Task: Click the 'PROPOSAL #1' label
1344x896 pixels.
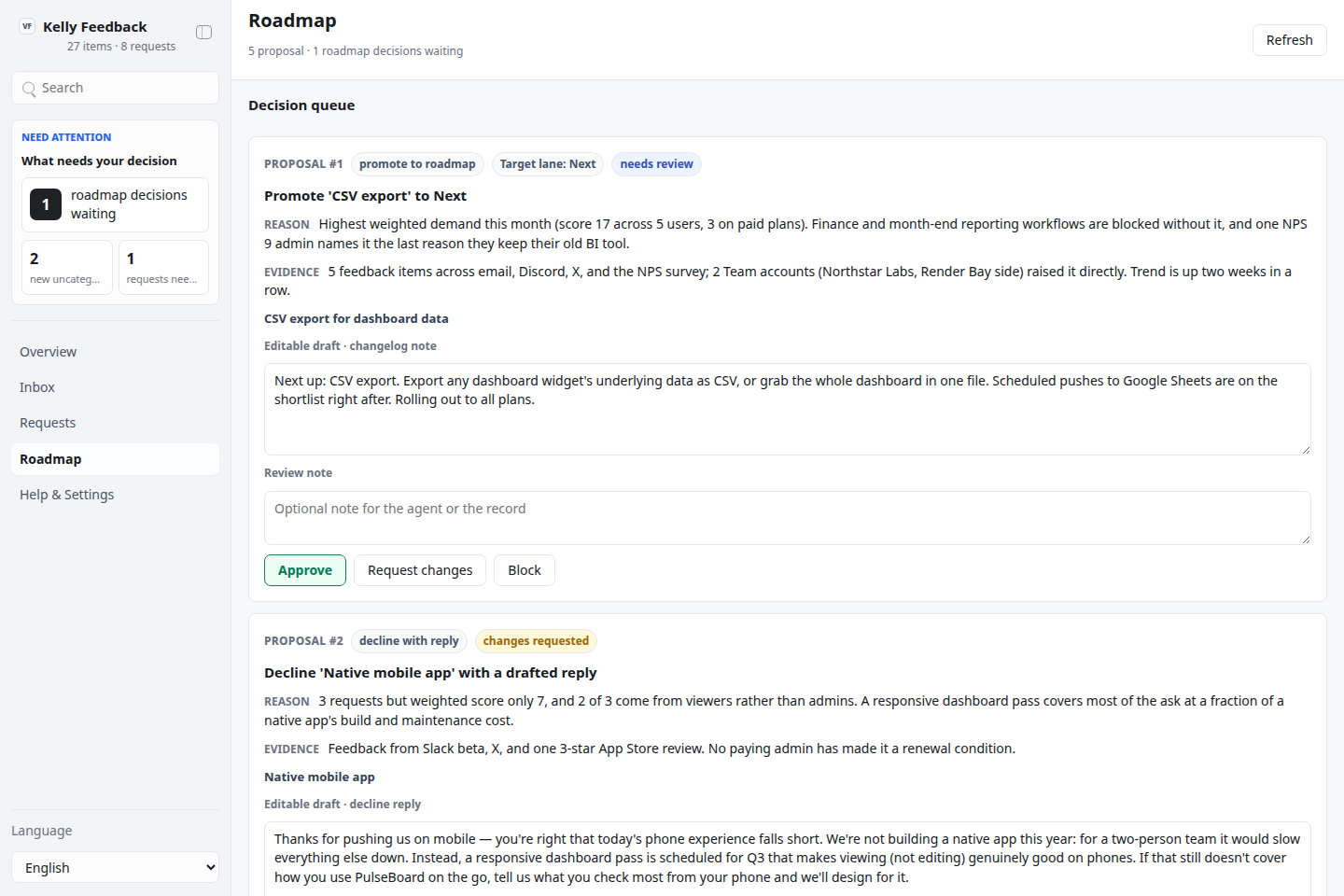Action: click(303, 164)
